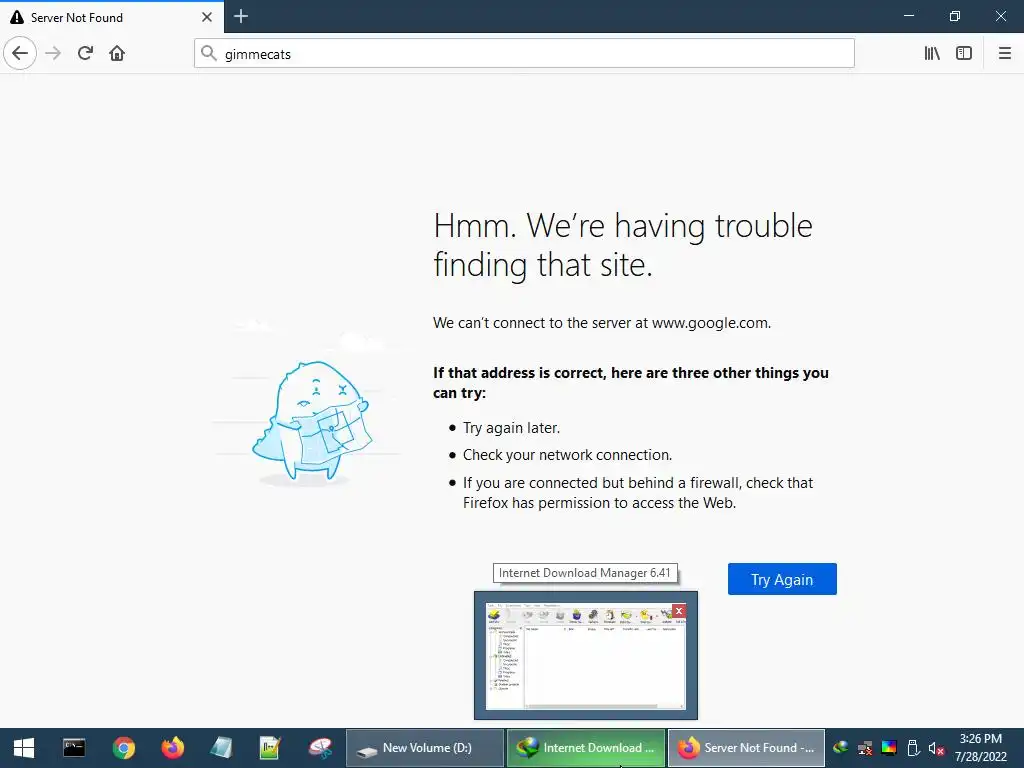Click the 'Hmm. We're having trouble' heading
Screen dimensions: 1024x768
pos(623,245)
